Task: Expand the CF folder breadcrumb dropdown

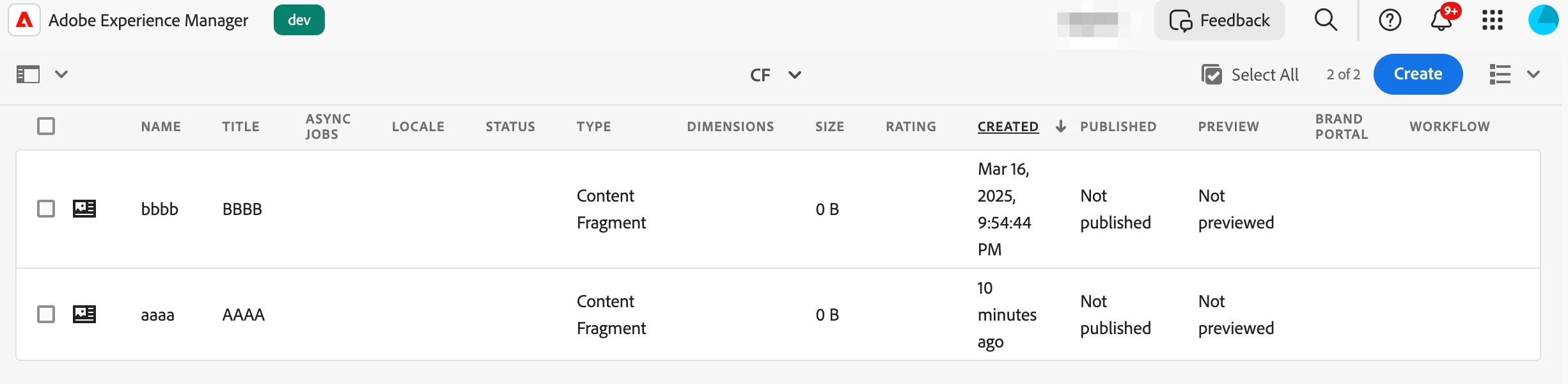Action: point(794,75)
